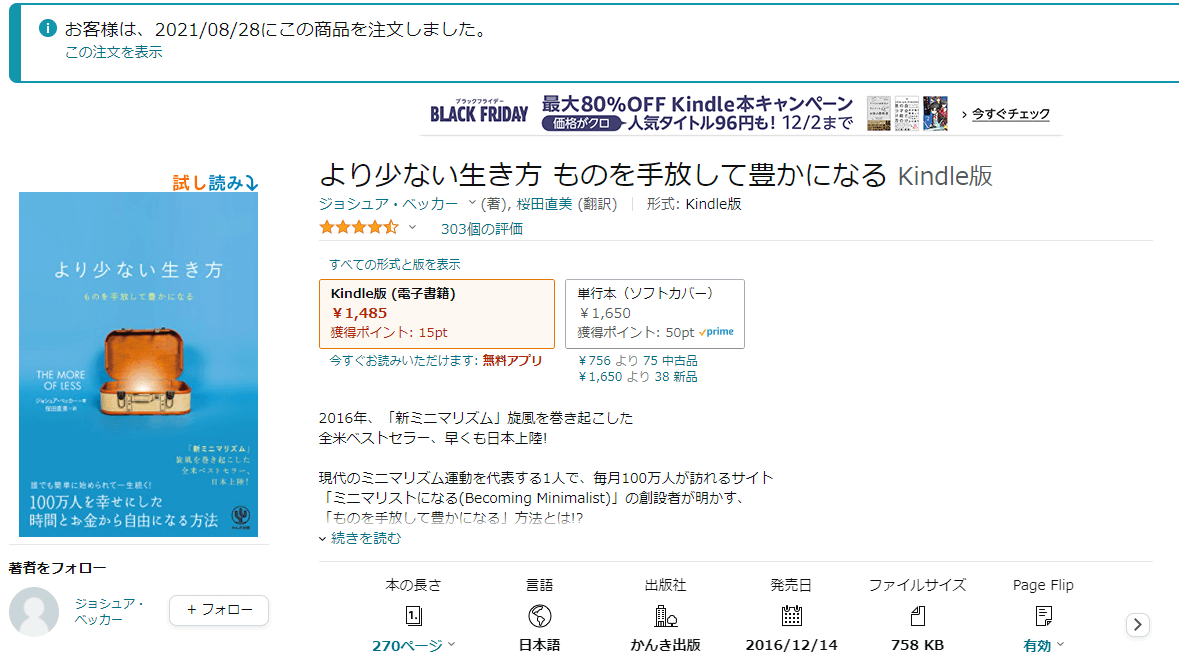Click the 試し読み sample preview label
Viewport: 1179px width, 672px height.
point(215,183)
